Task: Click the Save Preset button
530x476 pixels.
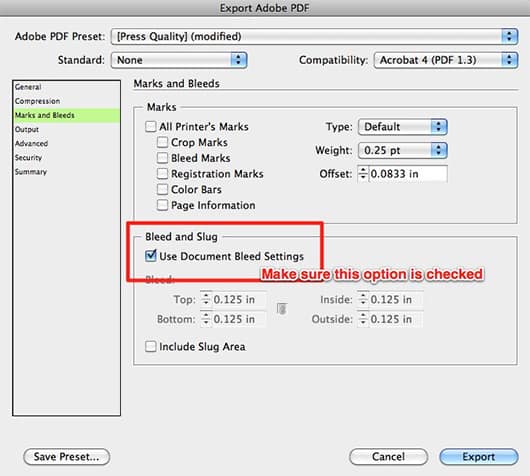Action: click(67, 457)
